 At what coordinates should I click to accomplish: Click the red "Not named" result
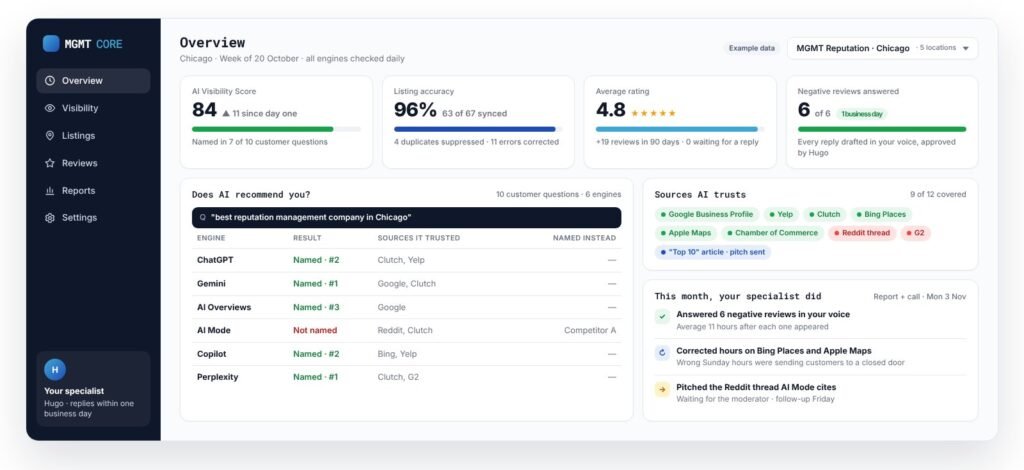pos(315,330)
